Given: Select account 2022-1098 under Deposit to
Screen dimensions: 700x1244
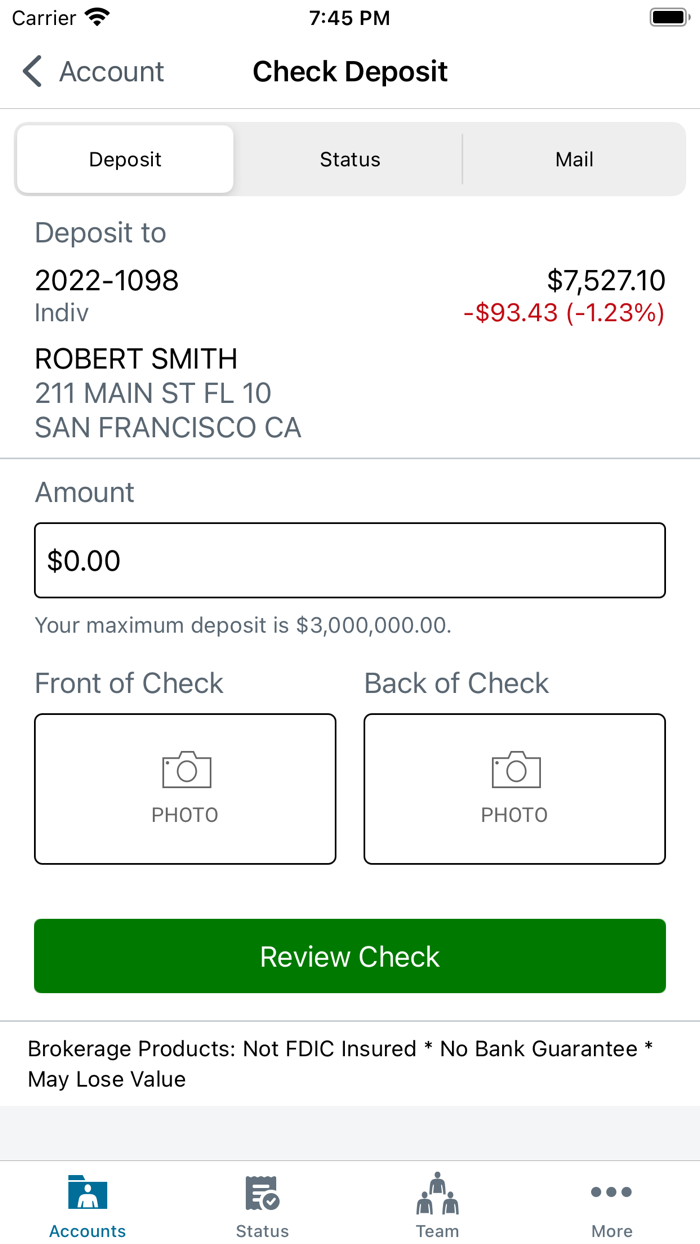Looking at the screenshot, I should pos(106,281).
